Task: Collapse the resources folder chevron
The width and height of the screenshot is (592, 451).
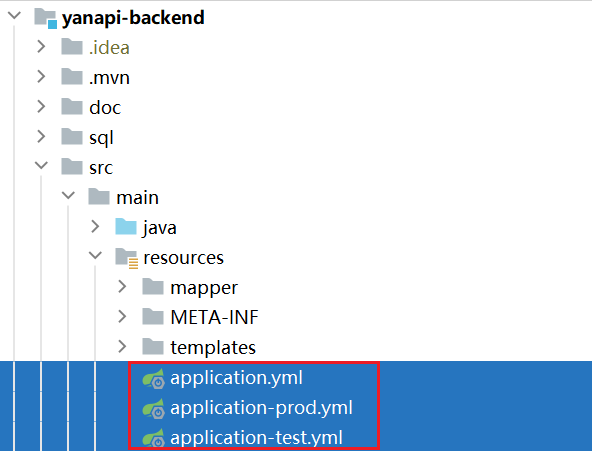Action: click(x=95, y=255)
